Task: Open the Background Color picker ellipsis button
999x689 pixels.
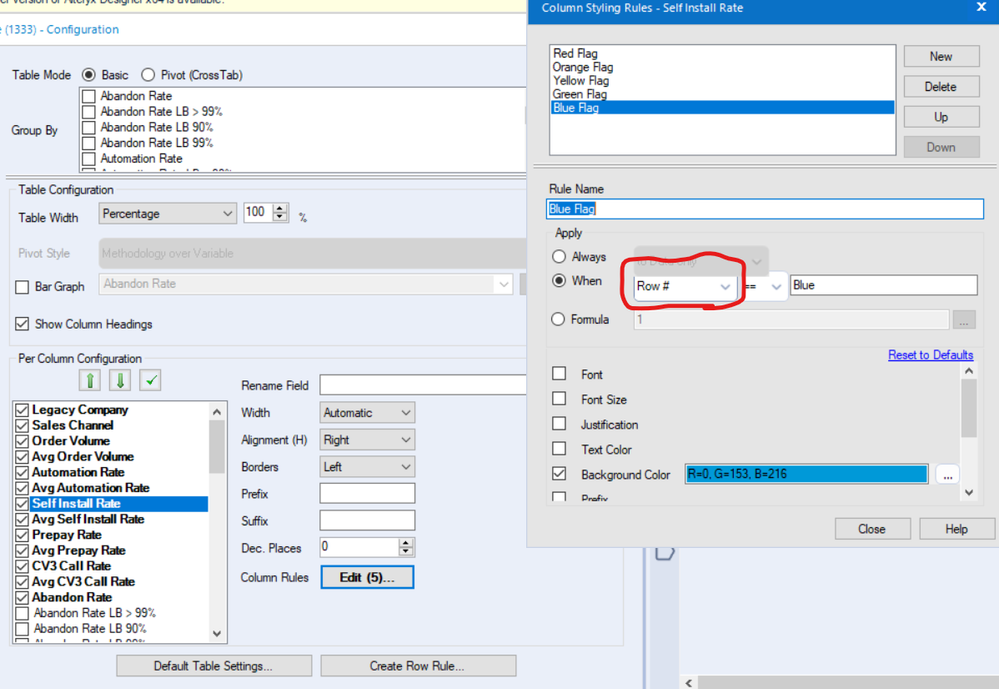Action: (947, 475)
